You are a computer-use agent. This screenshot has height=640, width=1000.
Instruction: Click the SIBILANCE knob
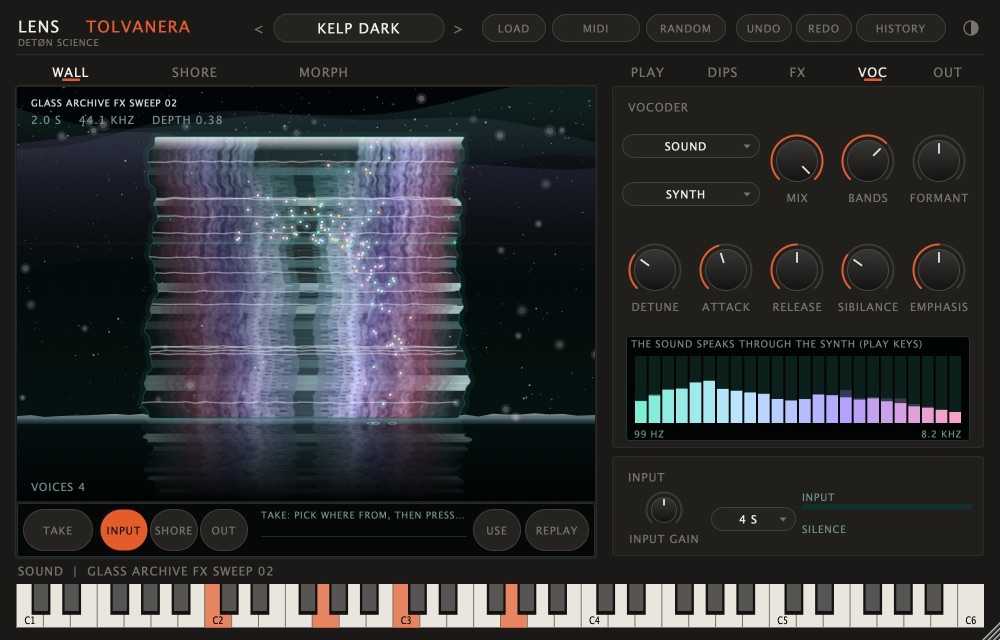867,269
